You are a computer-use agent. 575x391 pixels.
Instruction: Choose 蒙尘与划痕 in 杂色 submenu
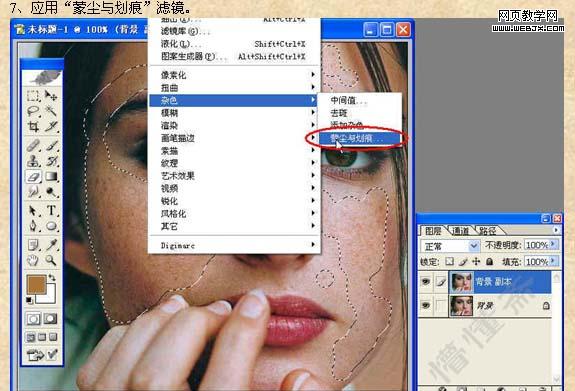(x=359, y=138)
